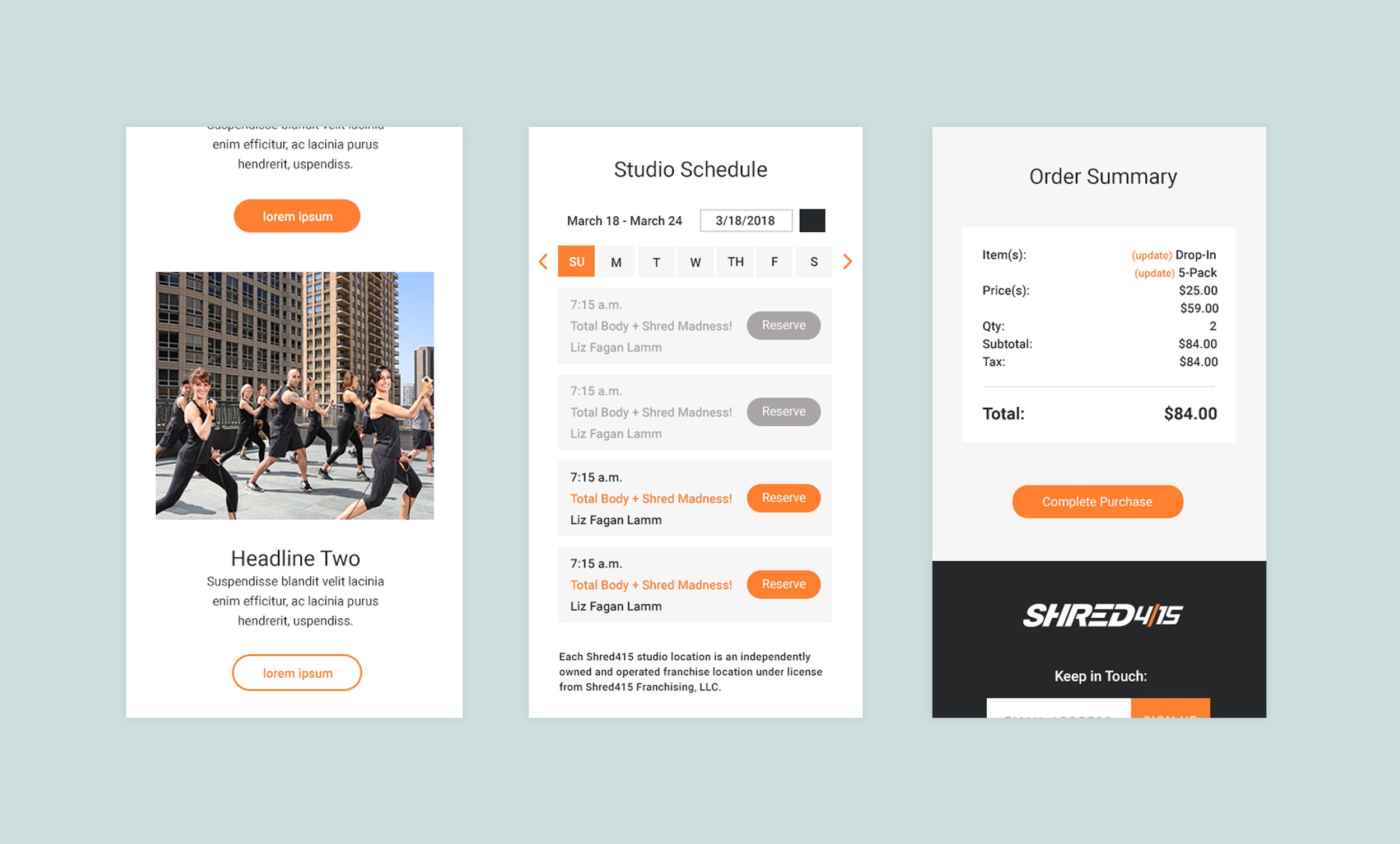Click the date input field showing 3/18/2018
1400x844 pixels.
tap(749, 218)
